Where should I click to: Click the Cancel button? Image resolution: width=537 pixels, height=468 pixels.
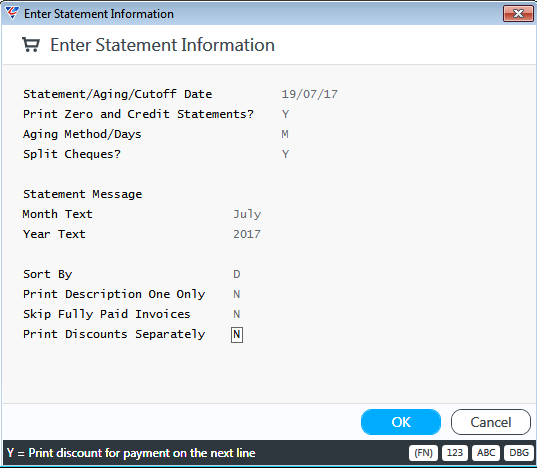click(x=491, y=422)
